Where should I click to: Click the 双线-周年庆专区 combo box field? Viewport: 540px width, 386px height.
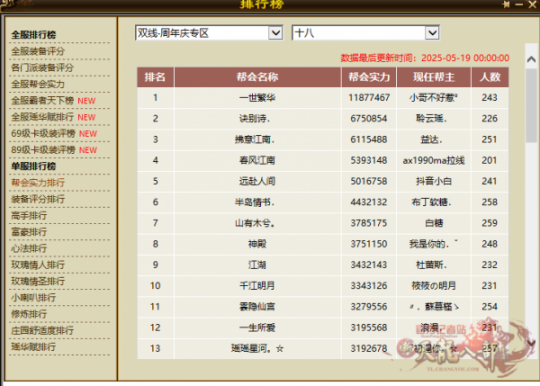click(x=209, y=33)
